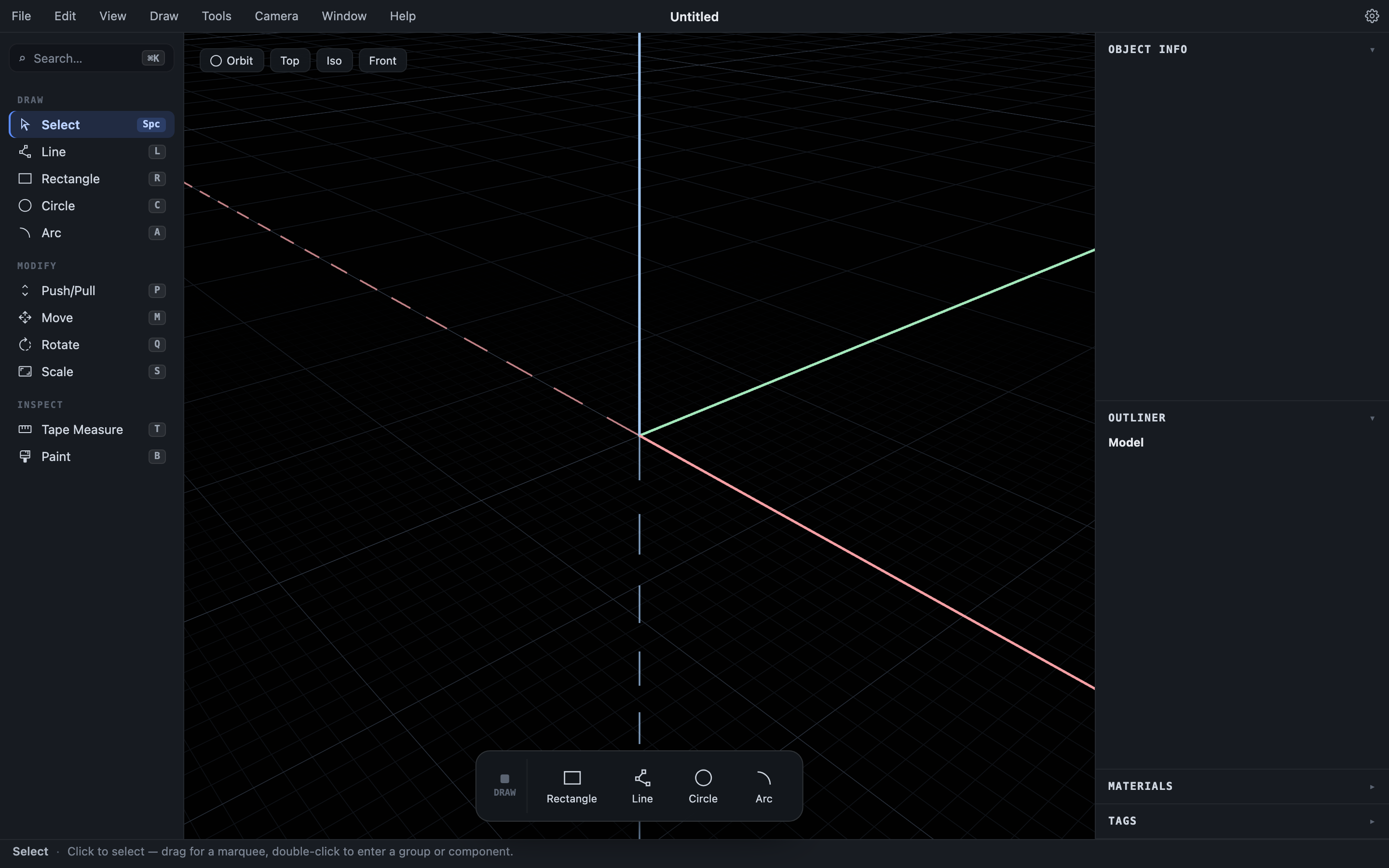This screenshot has height=868, width=1389.
Task: Pick the Line tool icon in sidebar
Action: [x=25, y=151]
